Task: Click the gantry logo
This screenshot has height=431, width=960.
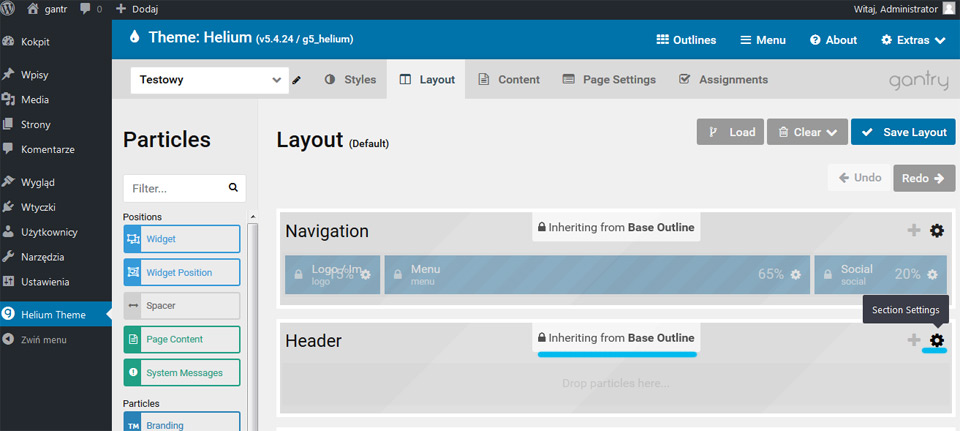Action: tap(918, 81)
